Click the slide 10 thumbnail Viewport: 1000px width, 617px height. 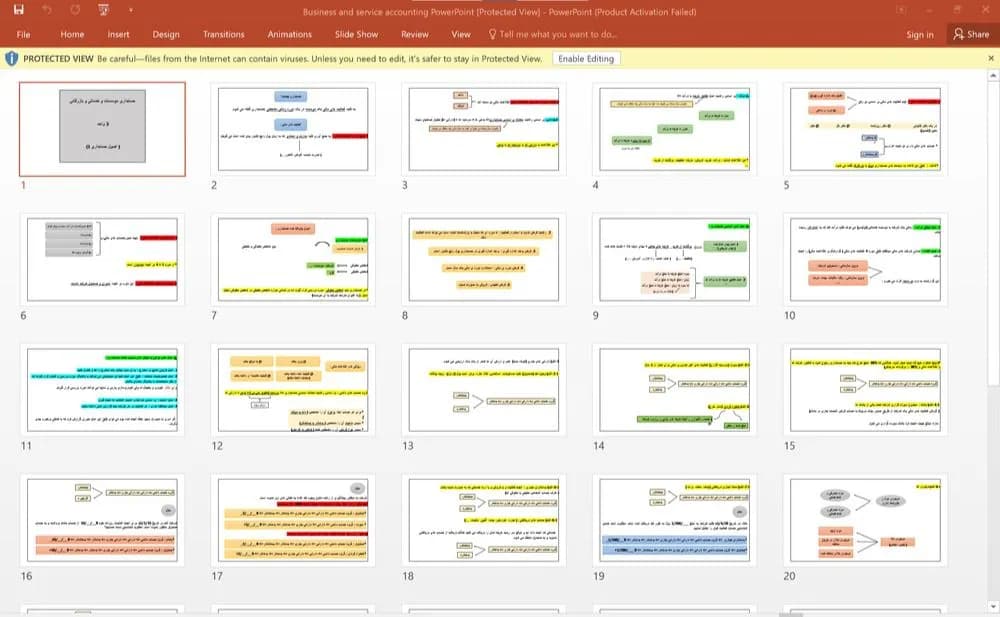[x=865, y=259]
